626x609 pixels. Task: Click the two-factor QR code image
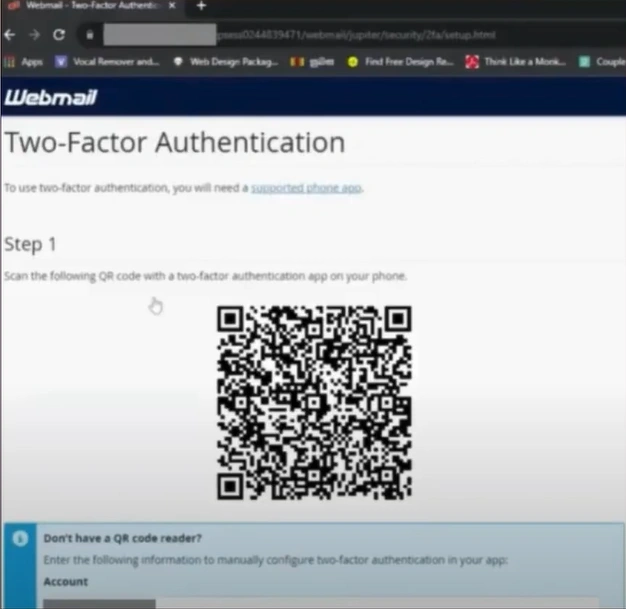pyautogui.click(x=314, y=403)
